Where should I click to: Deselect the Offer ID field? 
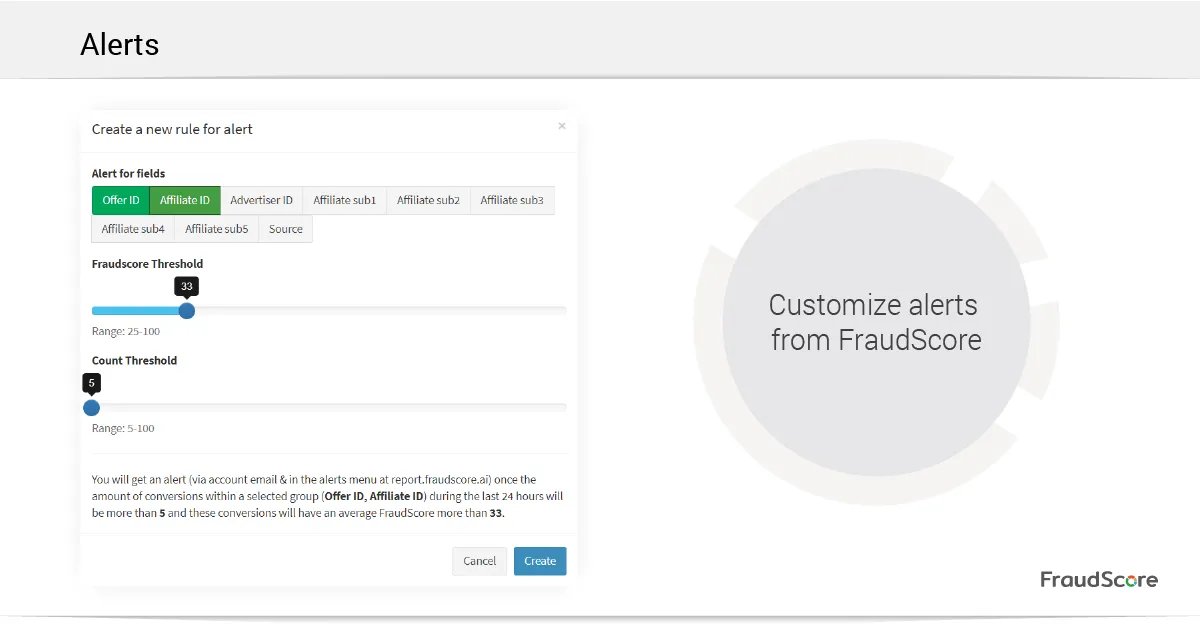(121, 200)
